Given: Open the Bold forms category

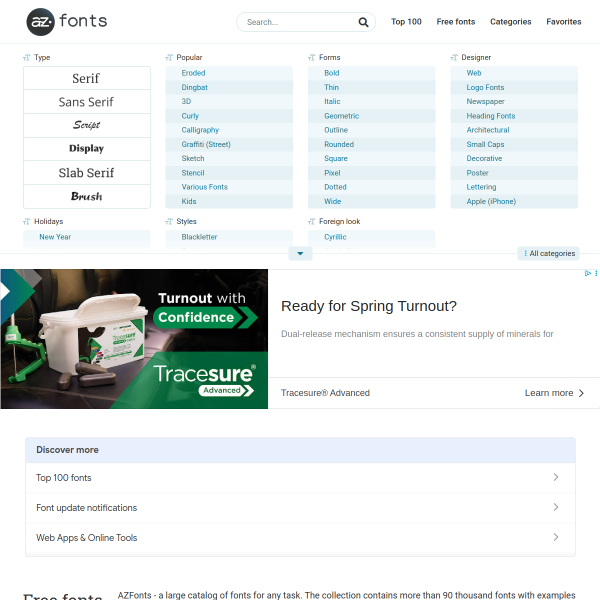Looking at the screenshot, I should pyautogui.click(x=372, y=73).
